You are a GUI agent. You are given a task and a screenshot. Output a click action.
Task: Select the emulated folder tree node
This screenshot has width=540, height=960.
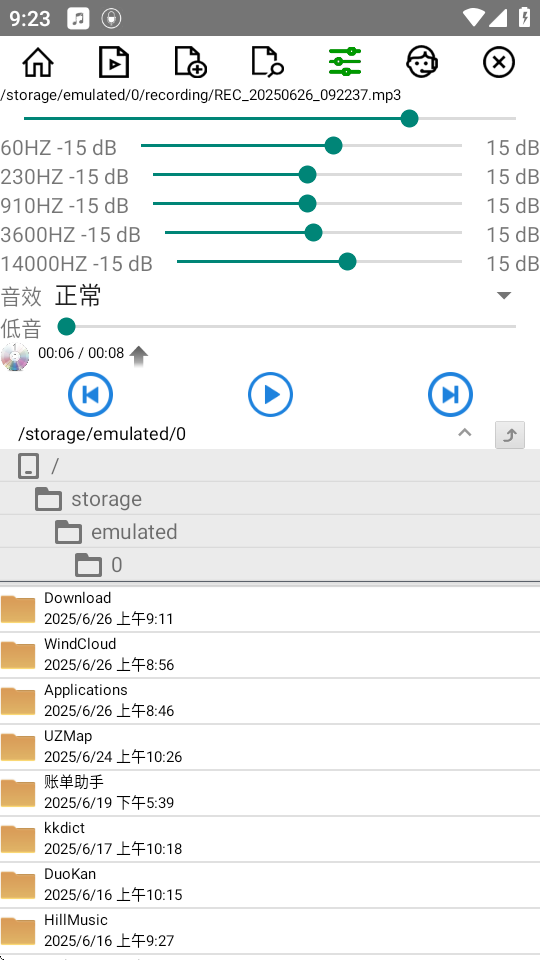coord(270,531)
